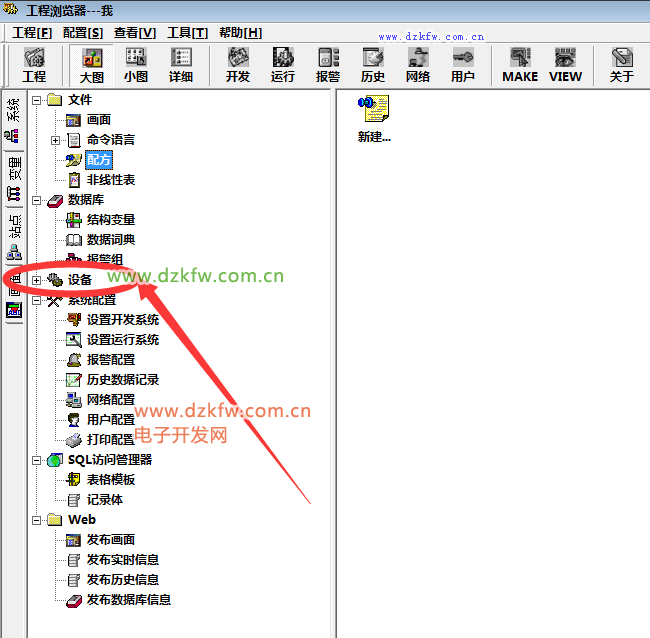Collapse the 数据库 tree node
The width and height of the screenshot is (650, 638).
(37, 200)
